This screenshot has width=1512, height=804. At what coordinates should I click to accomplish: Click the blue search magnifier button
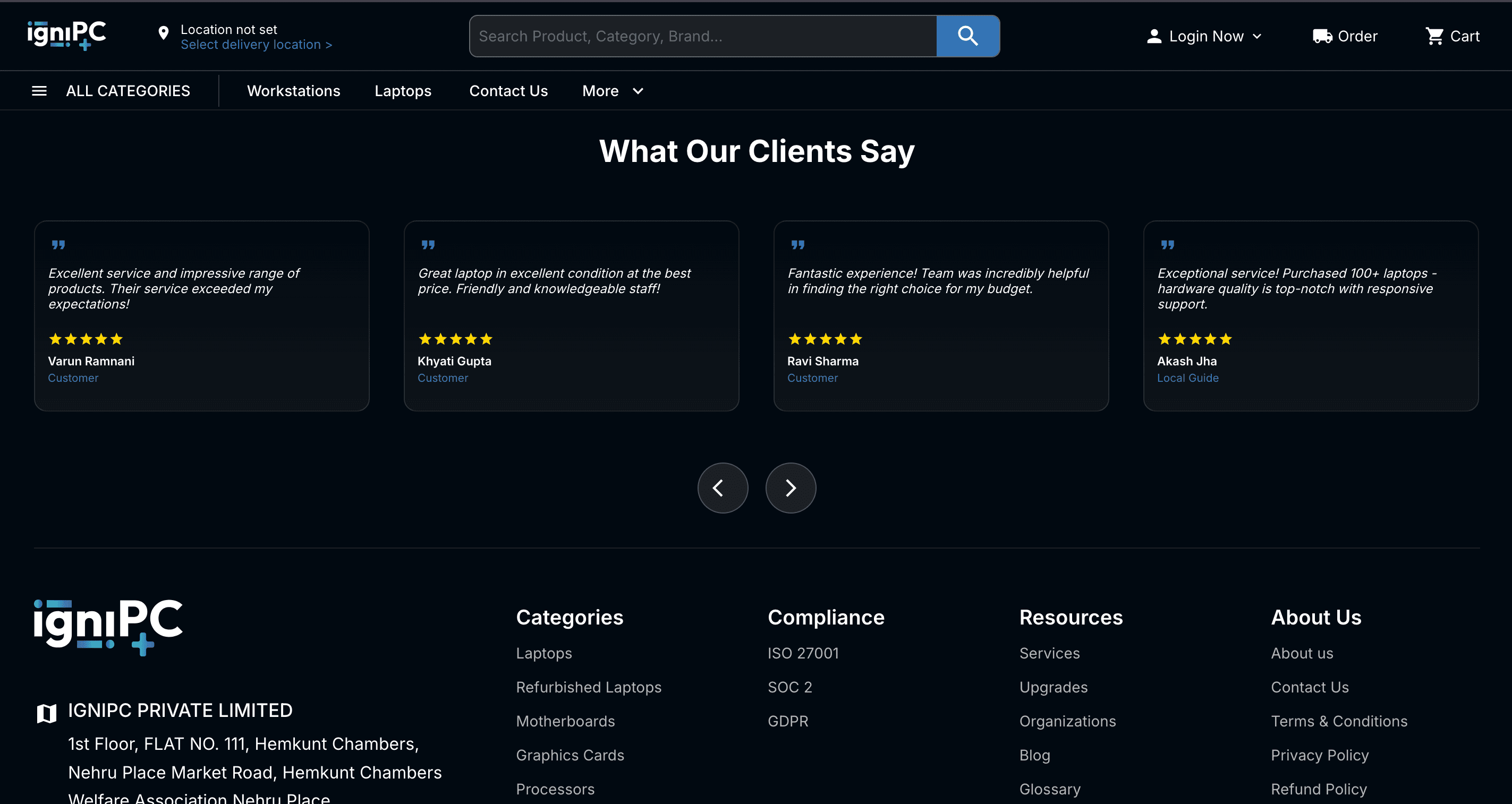click(x=968, y=37)
